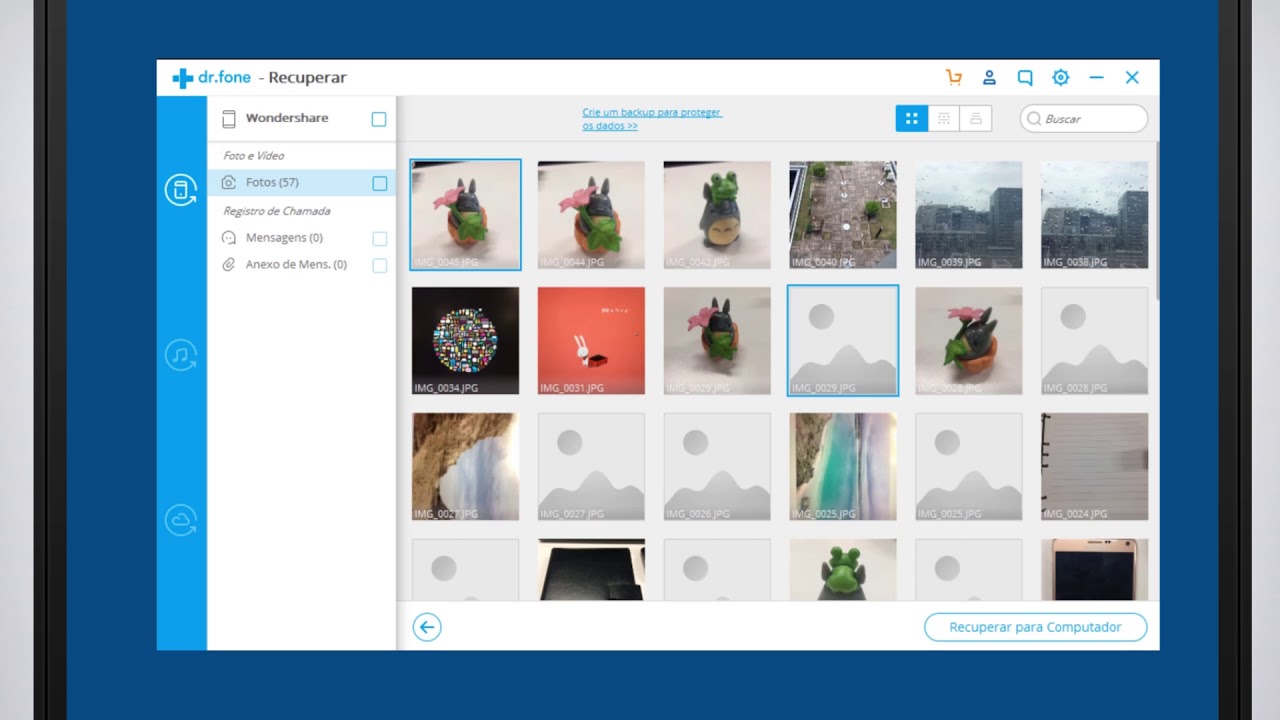
Task: Switch to small thumbnail grid view
Action: [x=943, y=119]
